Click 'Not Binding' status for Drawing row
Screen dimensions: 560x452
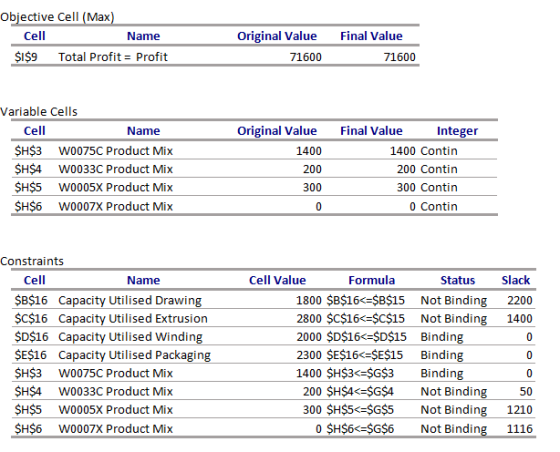pyautogui.click(x=454, y=301)
